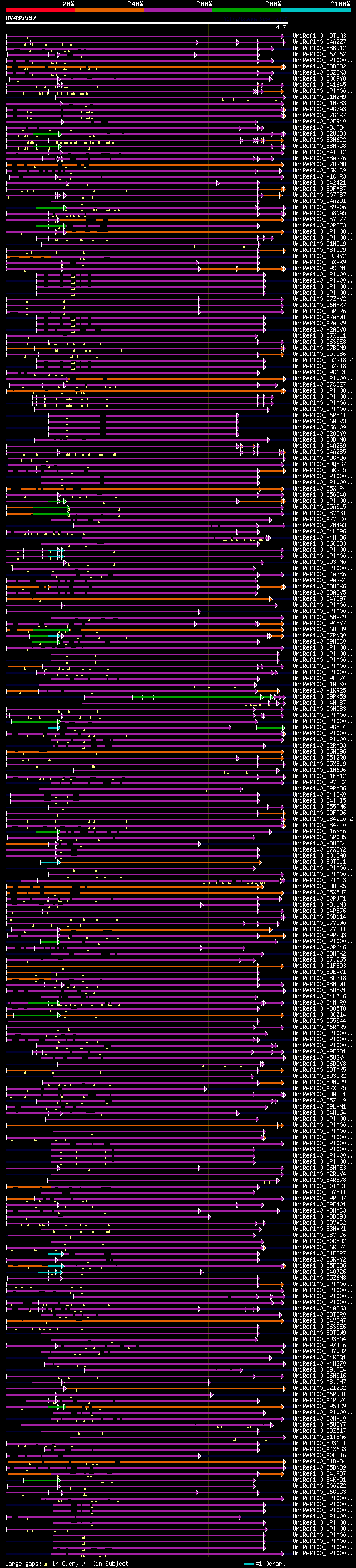Select the UniRef100_B8NKG8 label
Screen dimensions: 356x1568
[x=319, y=146]
